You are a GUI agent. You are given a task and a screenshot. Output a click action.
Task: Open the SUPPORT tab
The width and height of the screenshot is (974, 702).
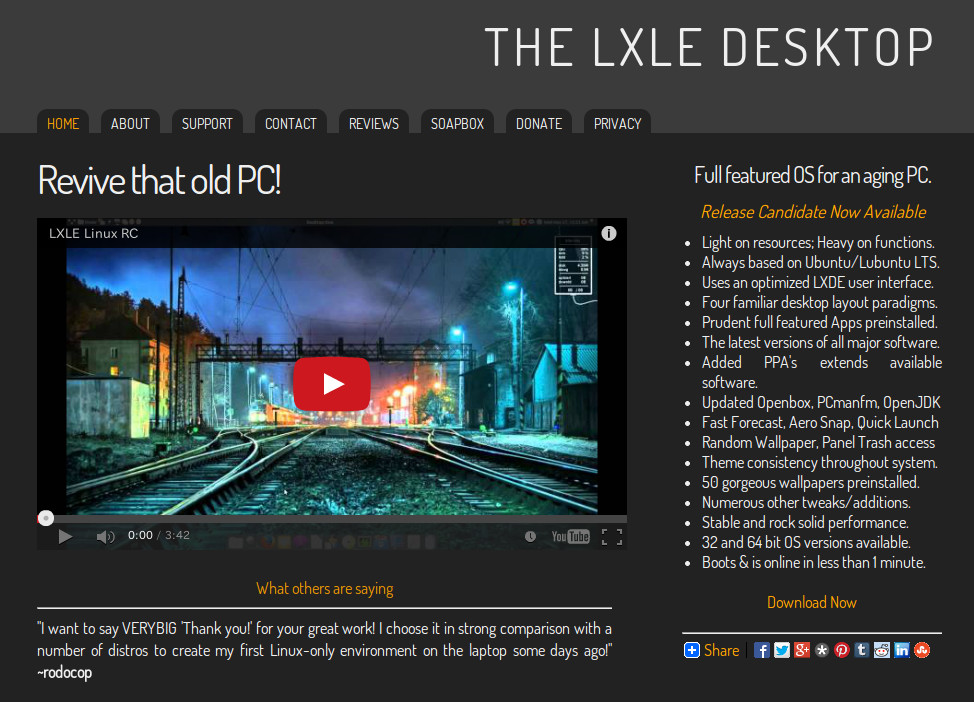click(x=207, y=124)
